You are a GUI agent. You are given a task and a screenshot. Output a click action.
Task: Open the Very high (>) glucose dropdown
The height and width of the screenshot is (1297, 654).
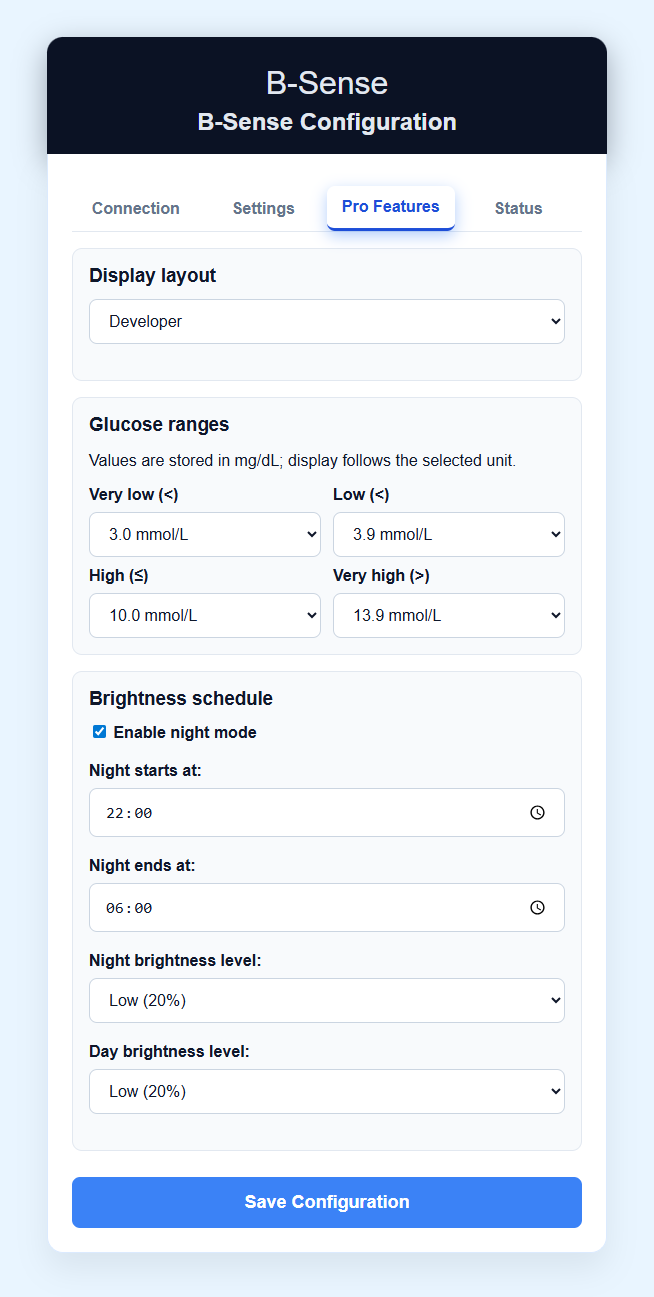[x=448, y=615]
